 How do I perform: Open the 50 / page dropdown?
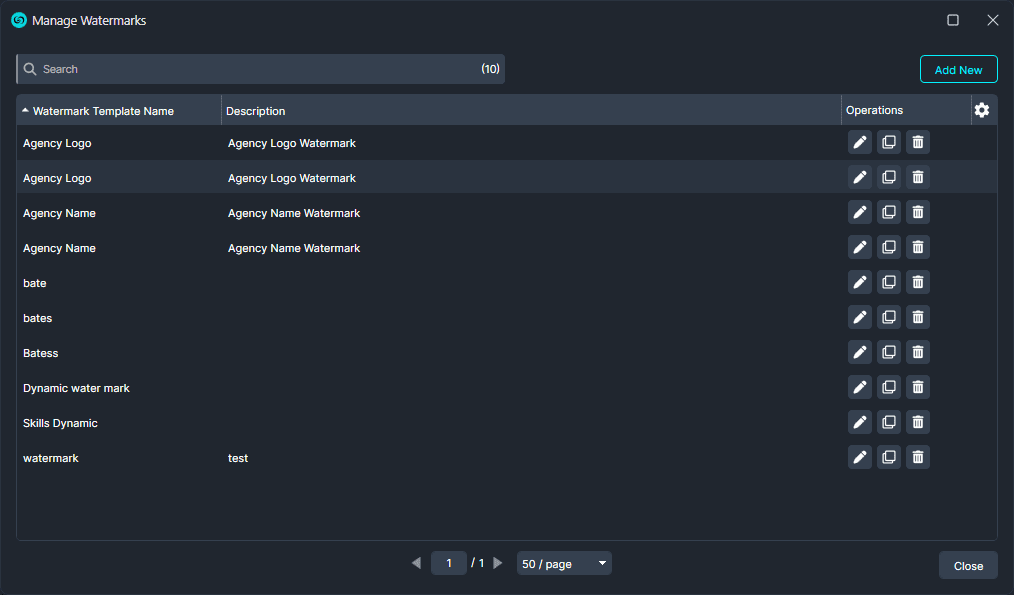564,564
